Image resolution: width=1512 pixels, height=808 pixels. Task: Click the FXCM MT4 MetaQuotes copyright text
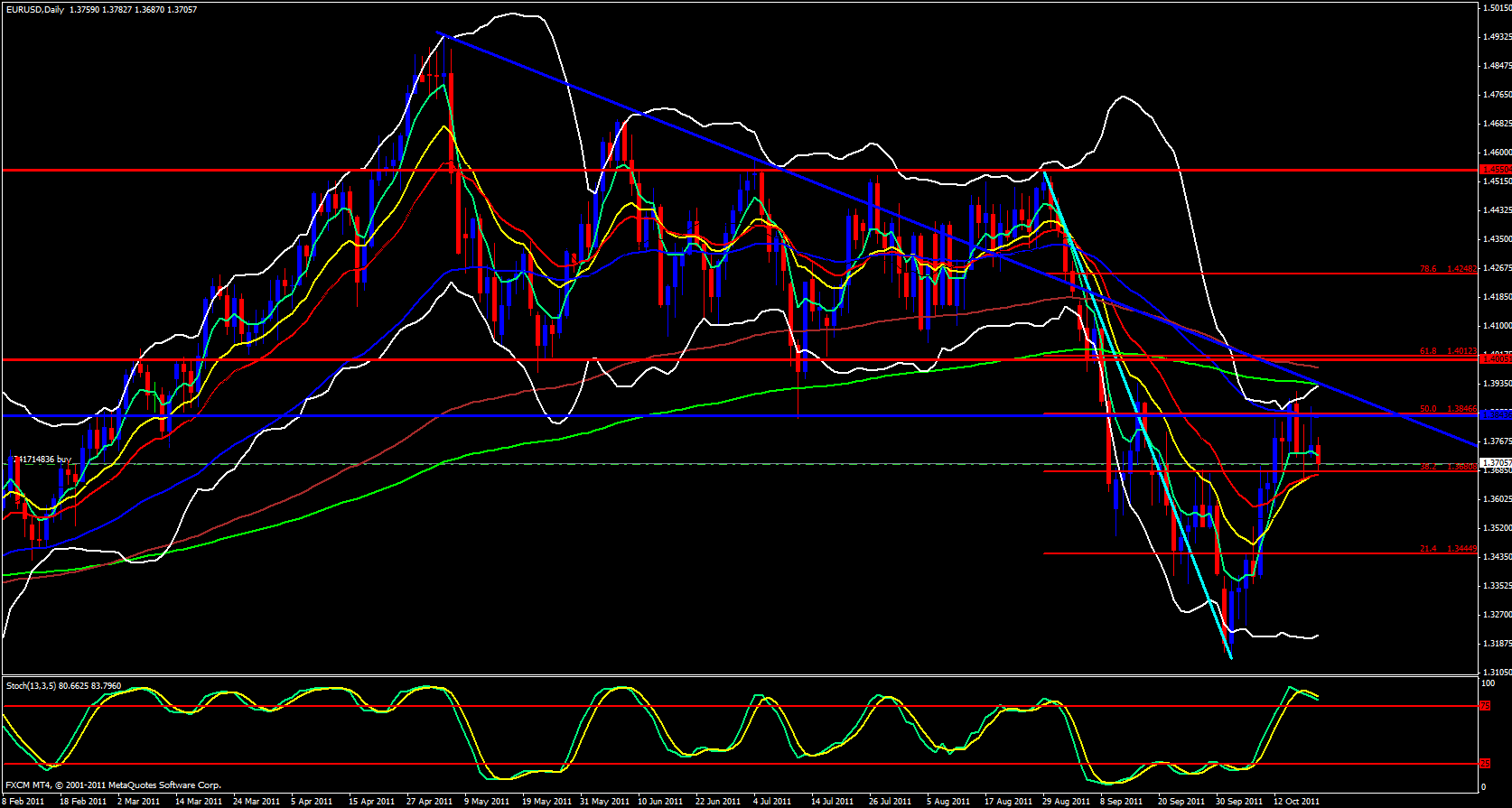tap(113, 785)
